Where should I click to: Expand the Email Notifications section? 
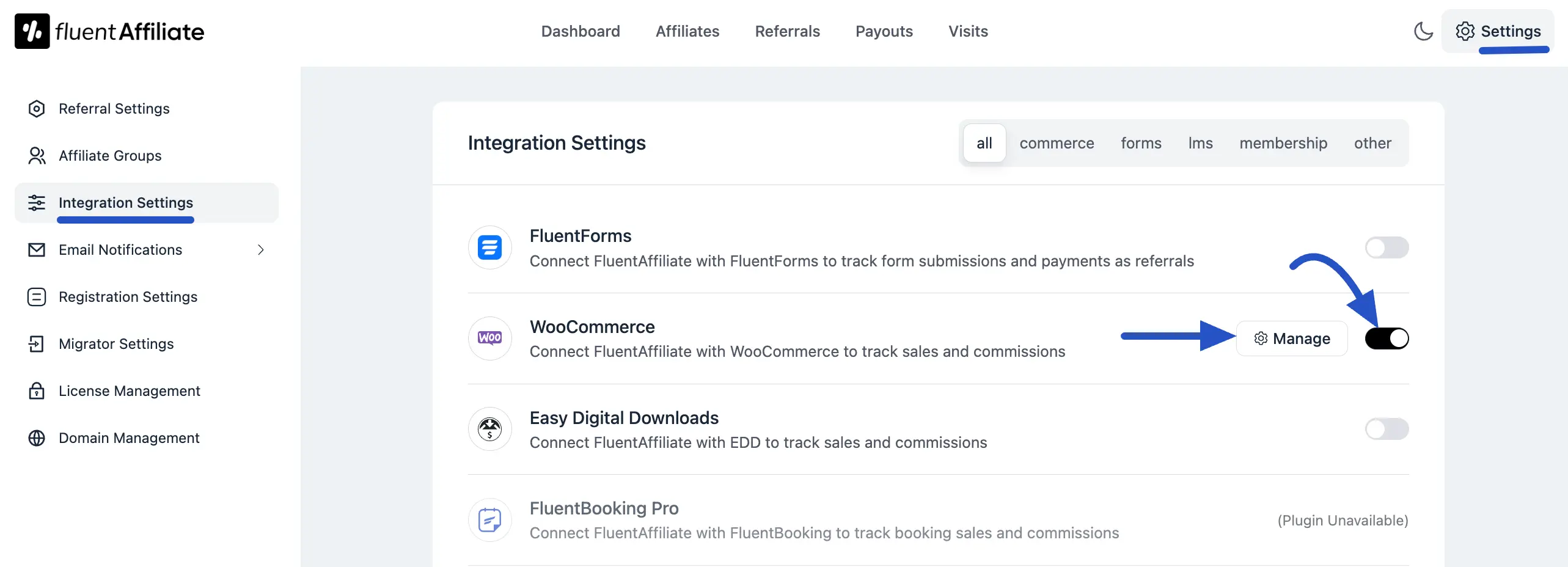261,250
